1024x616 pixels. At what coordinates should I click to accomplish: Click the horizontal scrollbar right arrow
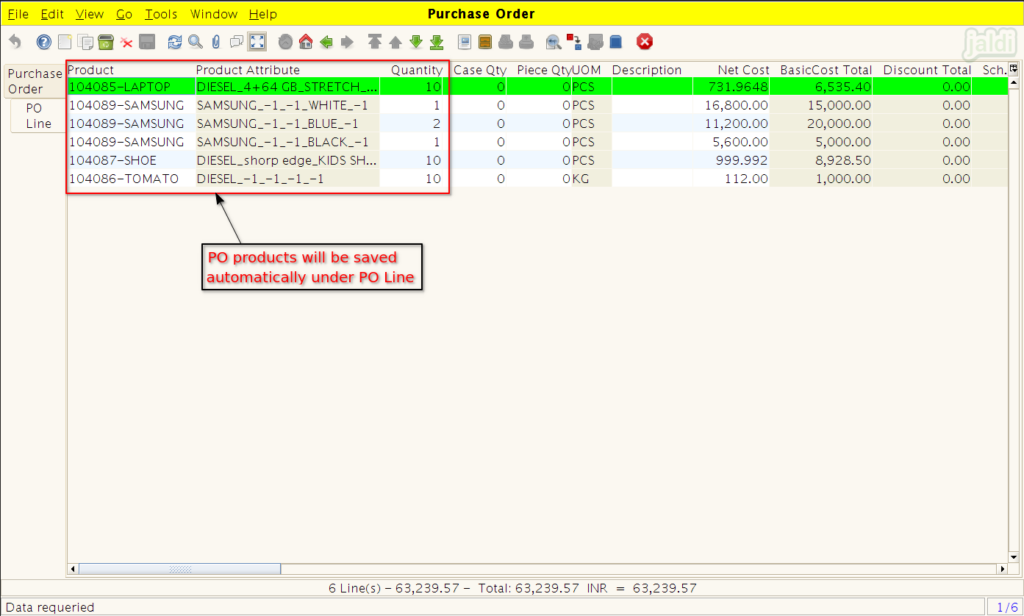click(x=1002, y=569)
